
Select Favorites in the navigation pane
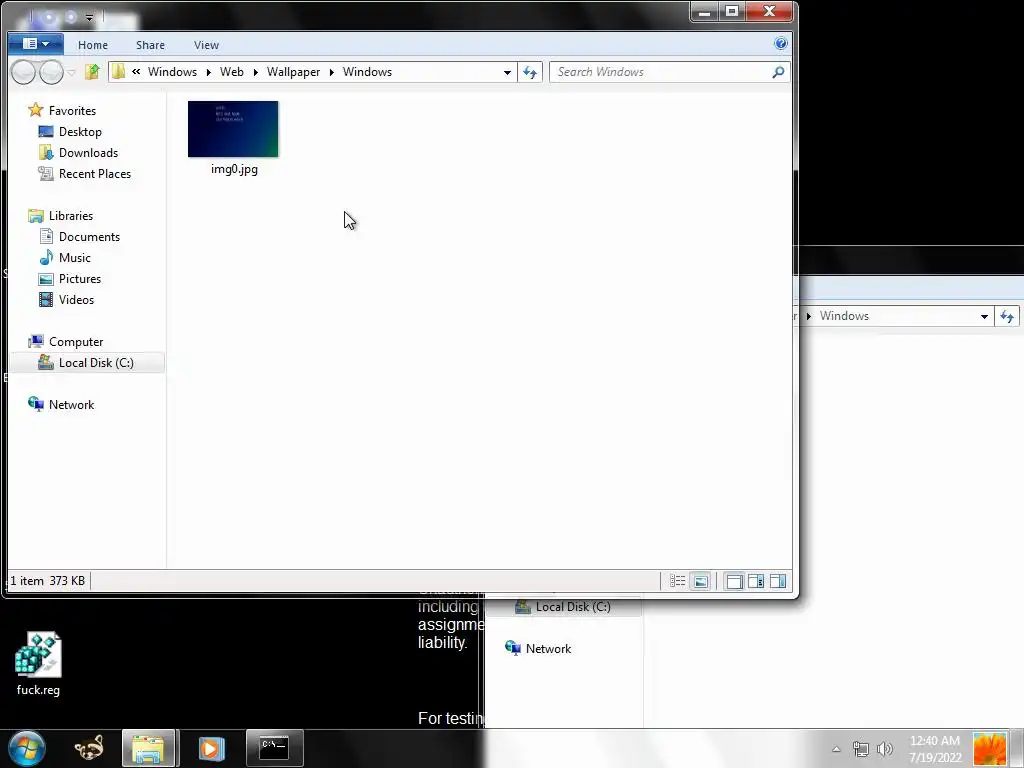click(x=72, y=111)
